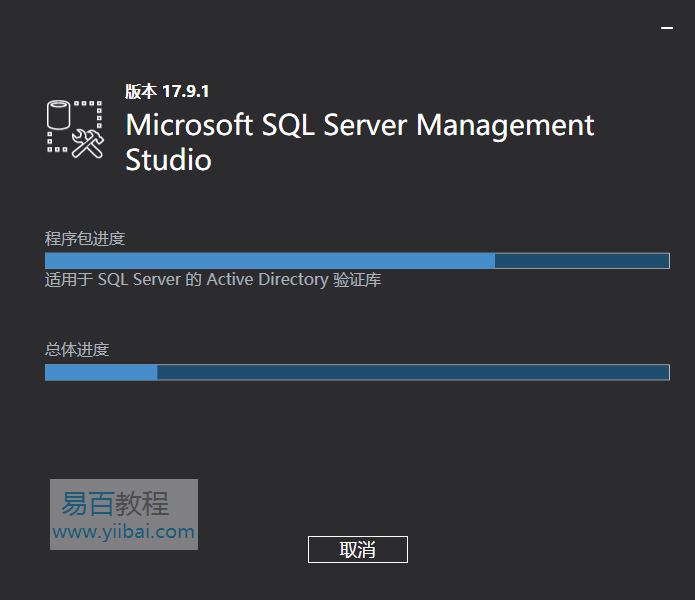Click the unfilled part of the package progress bar
The width and height of the screenshot is (695, 600).
(582, 261)
